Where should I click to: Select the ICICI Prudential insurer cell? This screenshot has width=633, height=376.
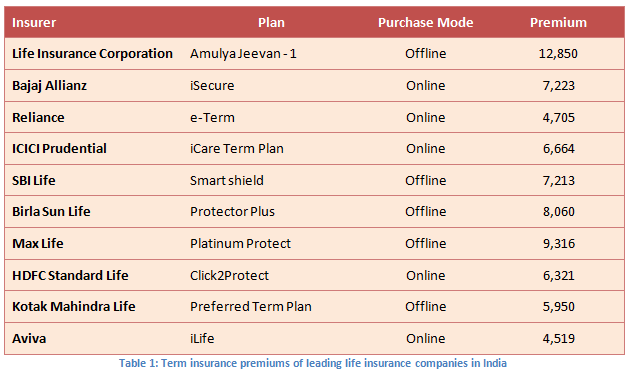[59, 149]
